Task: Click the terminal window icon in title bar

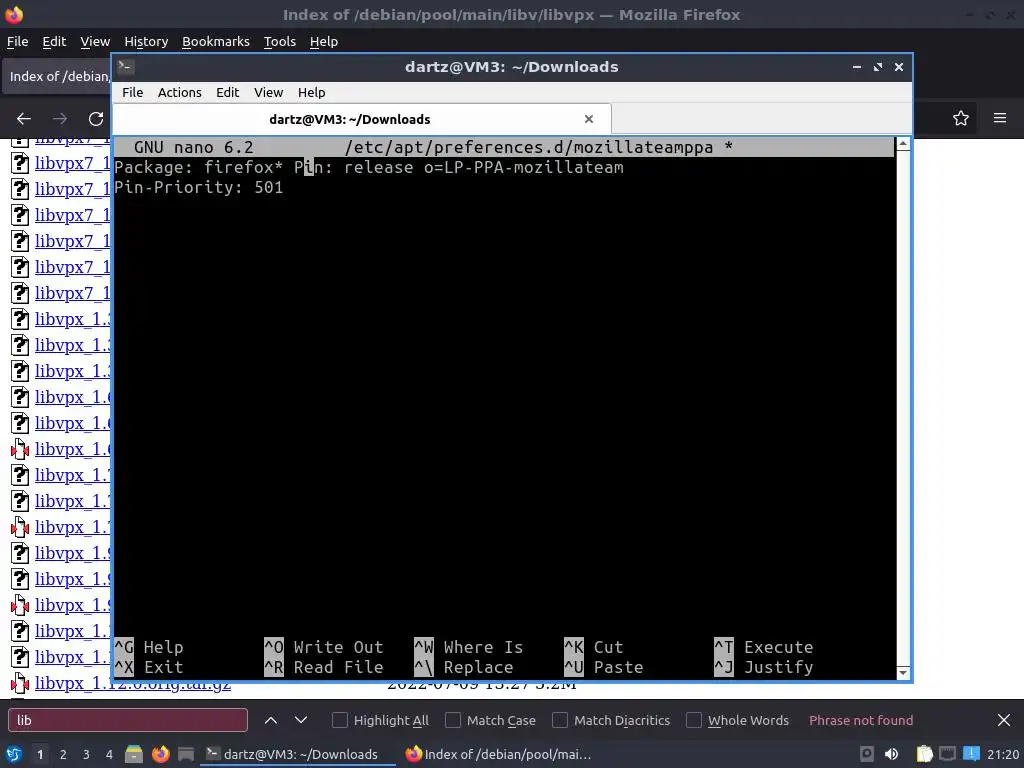Action: (x=126, y=67)
